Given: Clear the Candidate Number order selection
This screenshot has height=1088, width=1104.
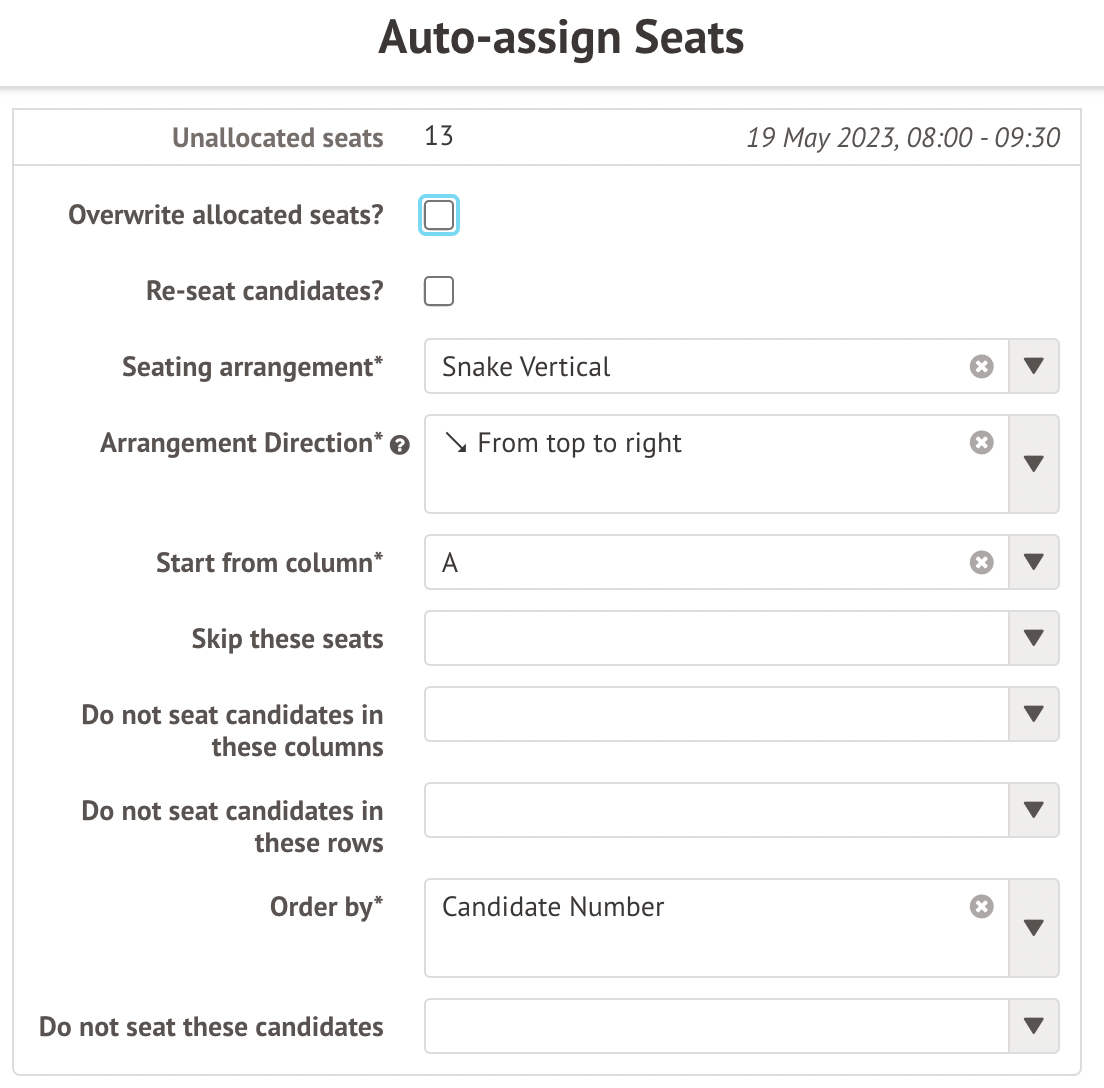Looking at the screenshot, I should coord(982,907).
